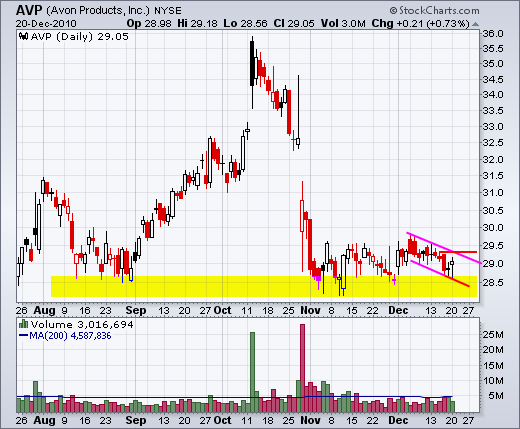Click the 31.0 price axis label

pyautogui.click(x=493, y=193)
